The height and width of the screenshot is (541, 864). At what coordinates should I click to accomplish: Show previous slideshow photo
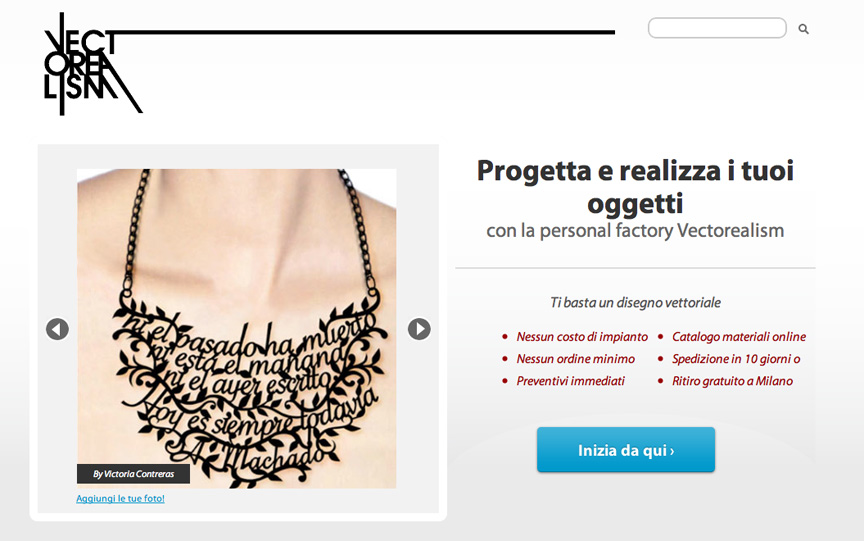tap(57, 329)
